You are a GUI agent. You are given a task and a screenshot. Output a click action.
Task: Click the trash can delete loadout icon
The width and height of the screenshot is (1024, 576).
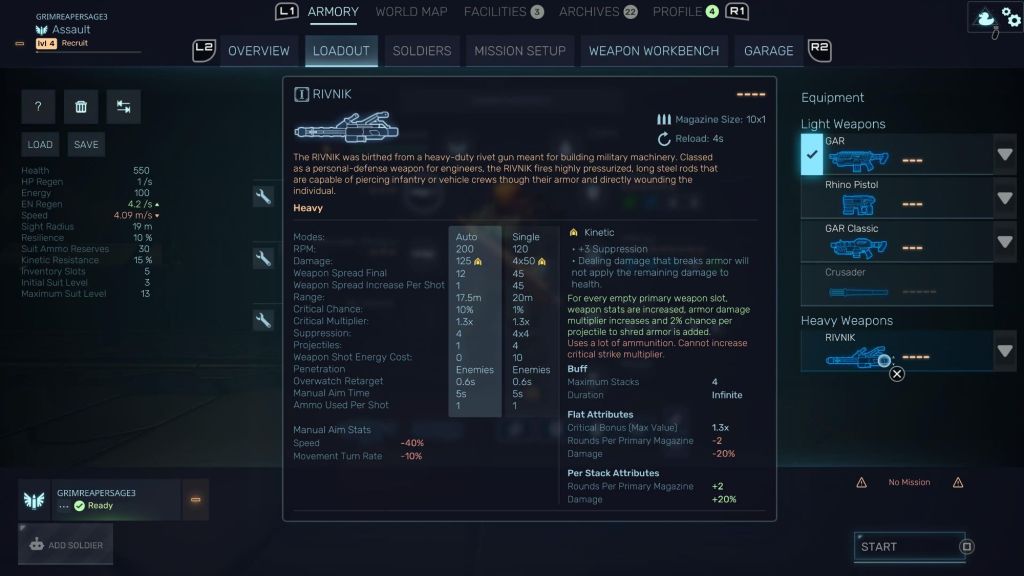click(81, 106)
